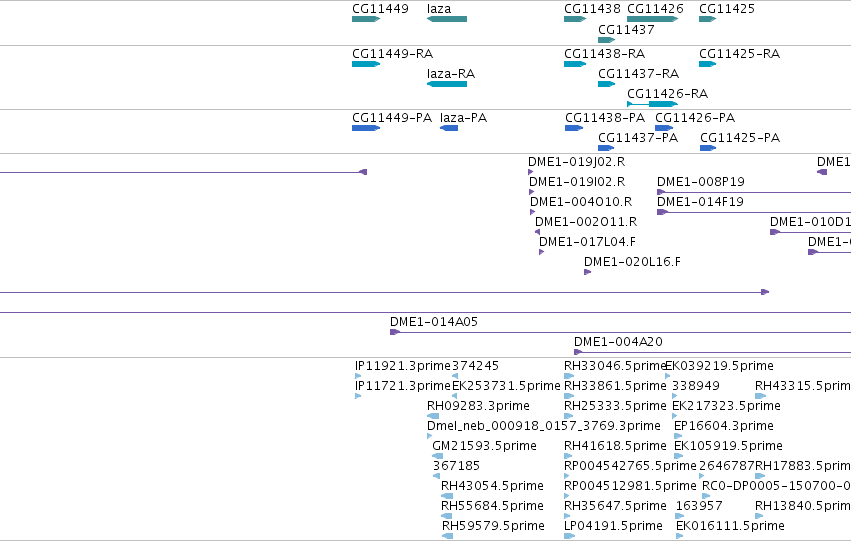Select the laza-RA transcript bar
This screenshot has height=541, width=851.
(447, 84)
